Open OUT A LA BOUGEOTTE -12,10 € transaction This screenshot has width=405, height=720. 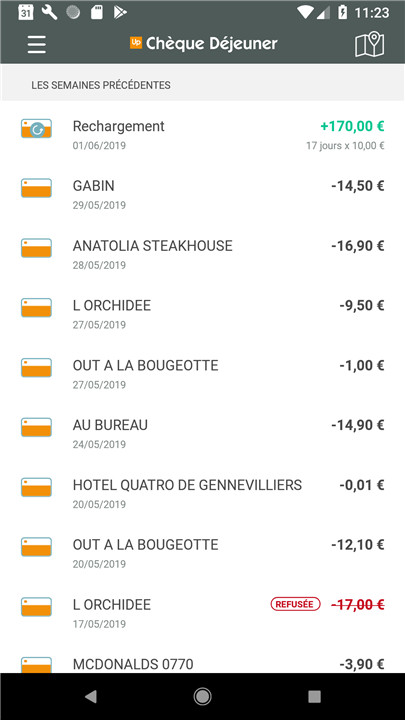click(x=202, y=554)
